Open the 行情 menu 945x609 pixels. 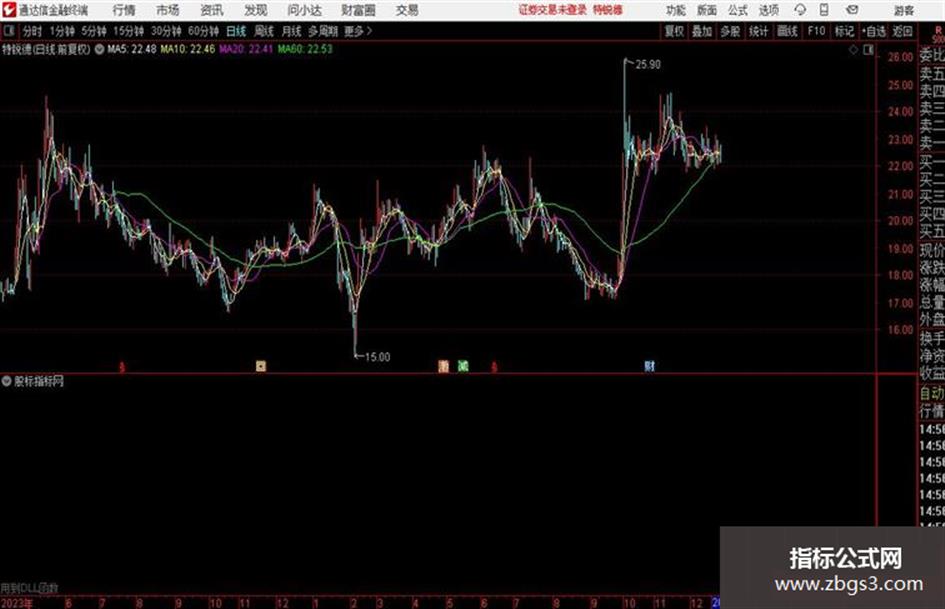coord(124,10)
